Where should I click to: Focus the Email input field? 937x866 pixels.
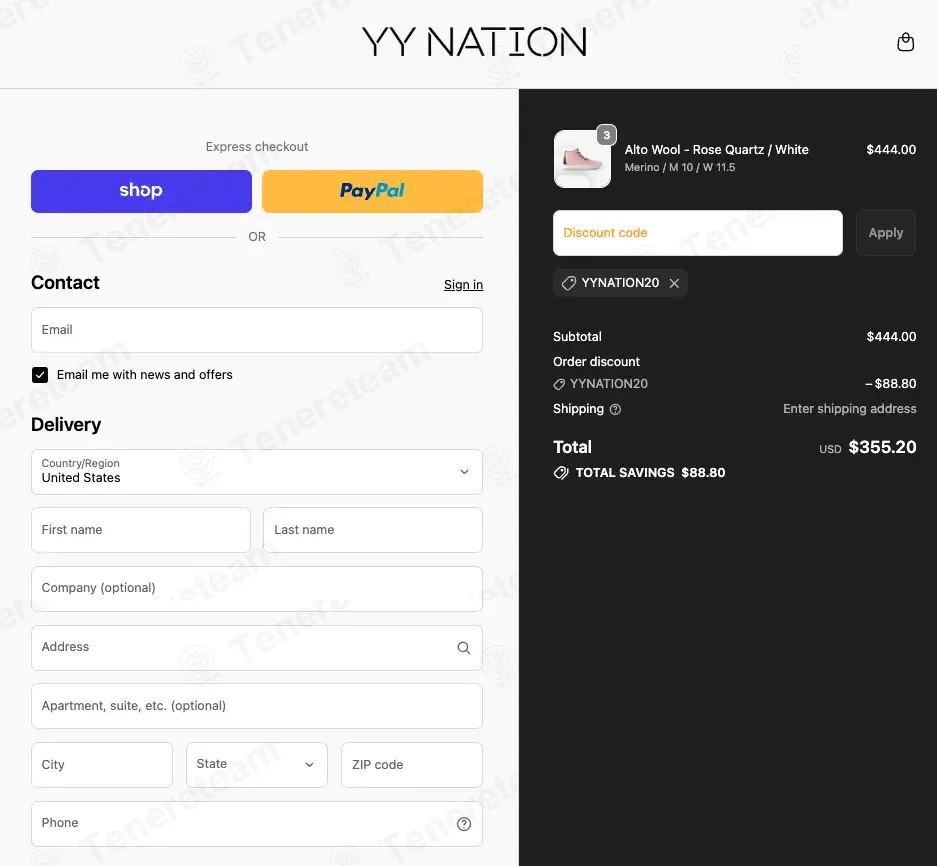tap(257, 330)
